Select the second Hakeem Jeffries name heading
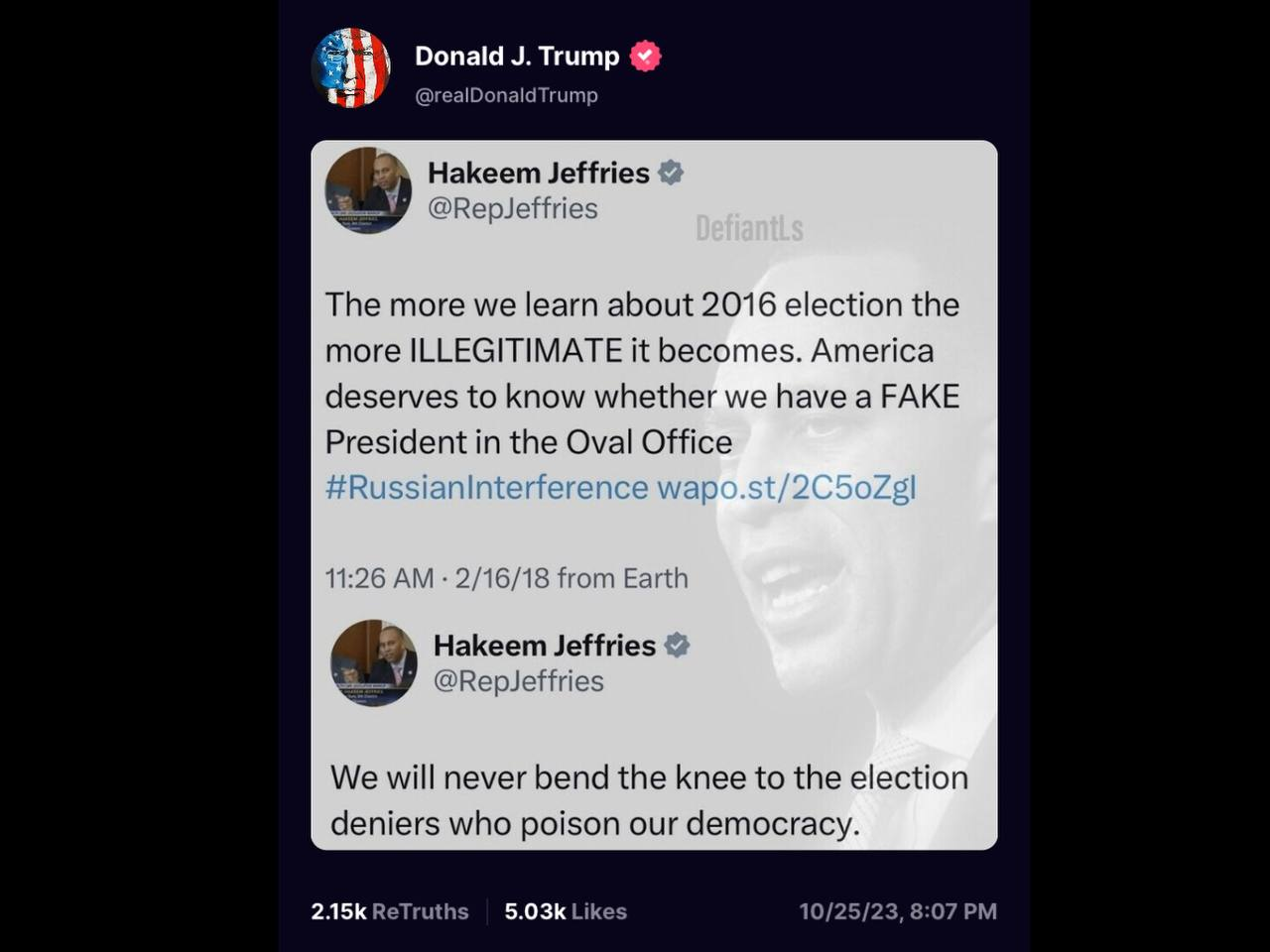This screenshot has width=1270, height=952. 544,646
